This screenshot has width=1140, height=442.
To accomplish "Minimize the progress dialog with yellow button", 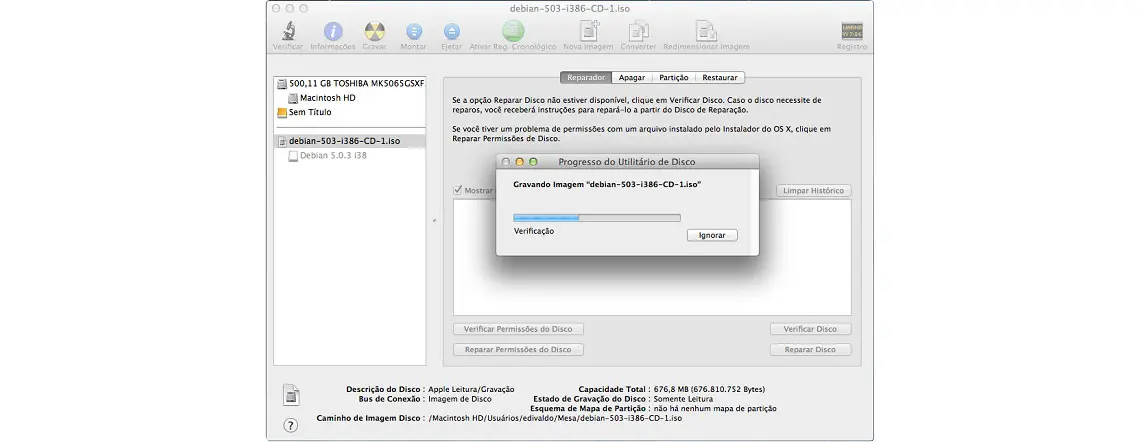I will point(519,161).
